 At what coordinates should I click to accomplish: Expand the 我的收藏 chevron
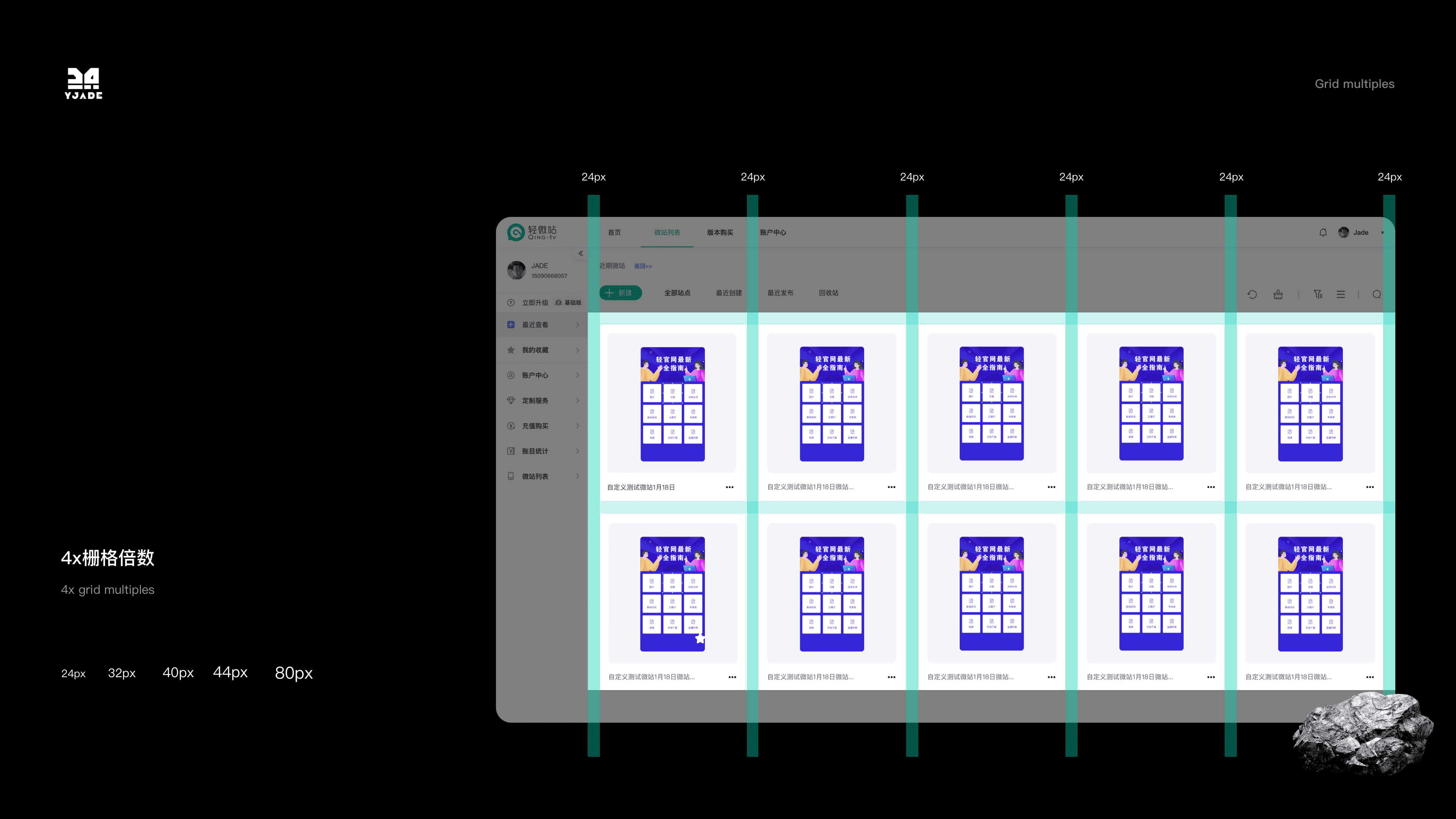[x=577, y=350]
